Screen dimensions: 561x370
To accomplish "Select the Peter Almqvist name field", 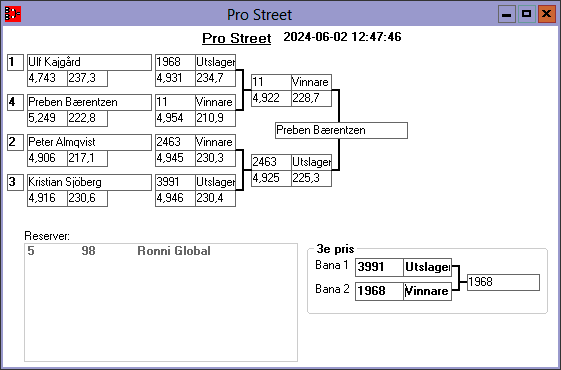I will 89,142.
